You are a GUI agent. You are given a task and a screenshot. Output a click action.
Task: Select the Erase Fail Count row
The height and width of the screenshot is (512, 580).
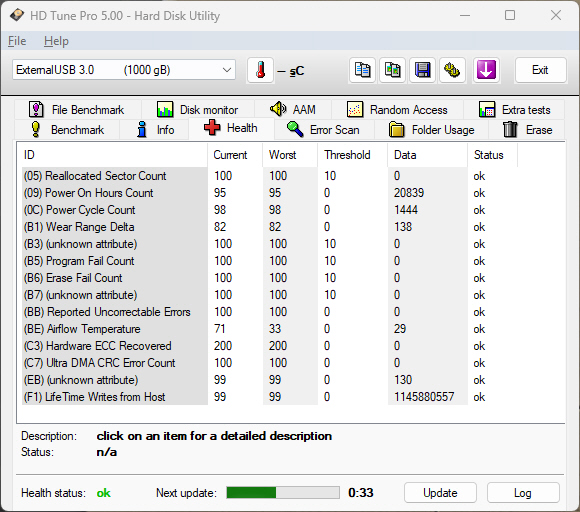click(270, 278)
